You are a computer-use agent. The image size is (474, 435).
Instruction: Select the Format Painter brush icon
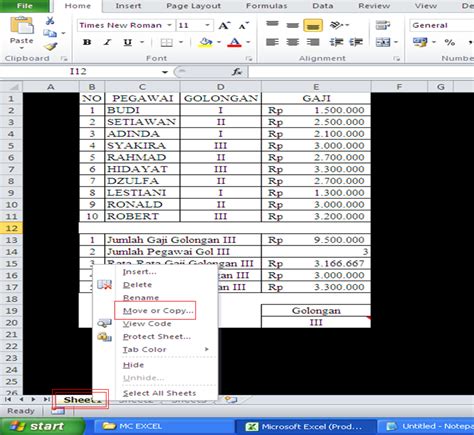[x=51, y=46]
